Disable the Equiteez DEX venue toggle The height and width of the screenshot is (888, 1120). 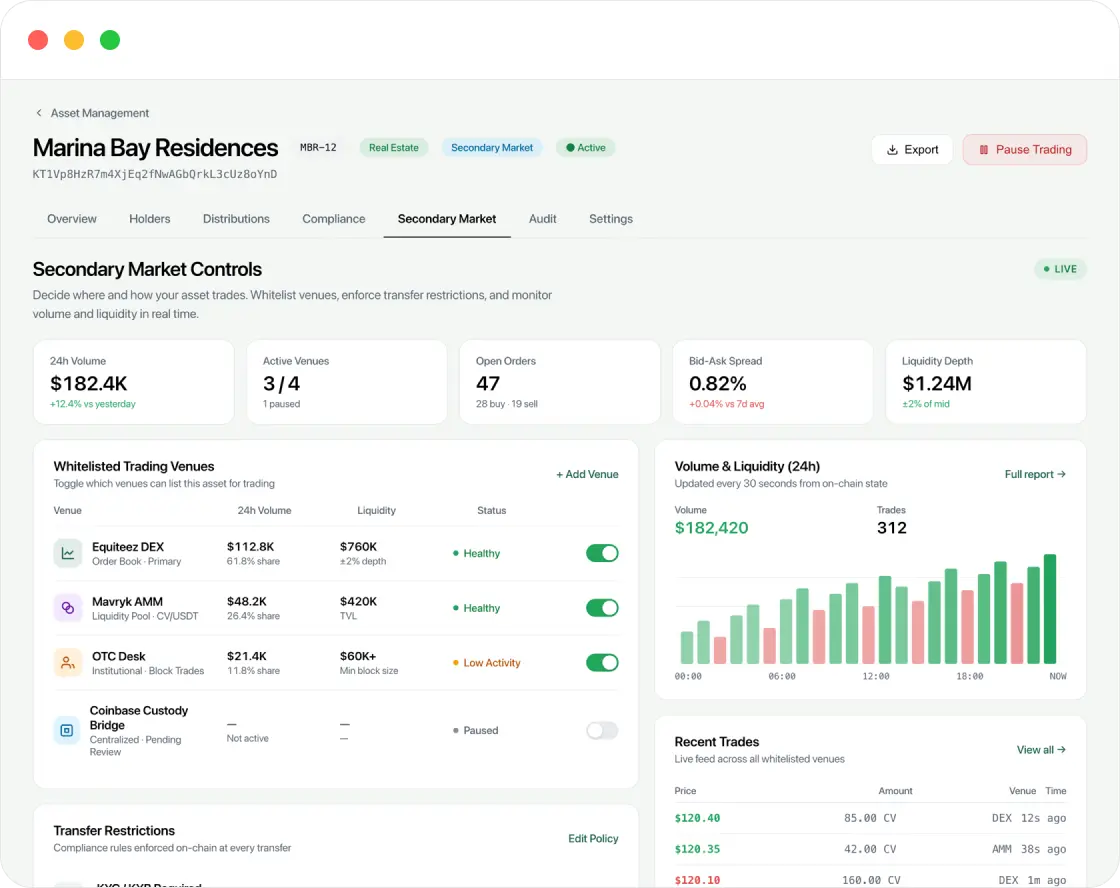tap(602, 553)
